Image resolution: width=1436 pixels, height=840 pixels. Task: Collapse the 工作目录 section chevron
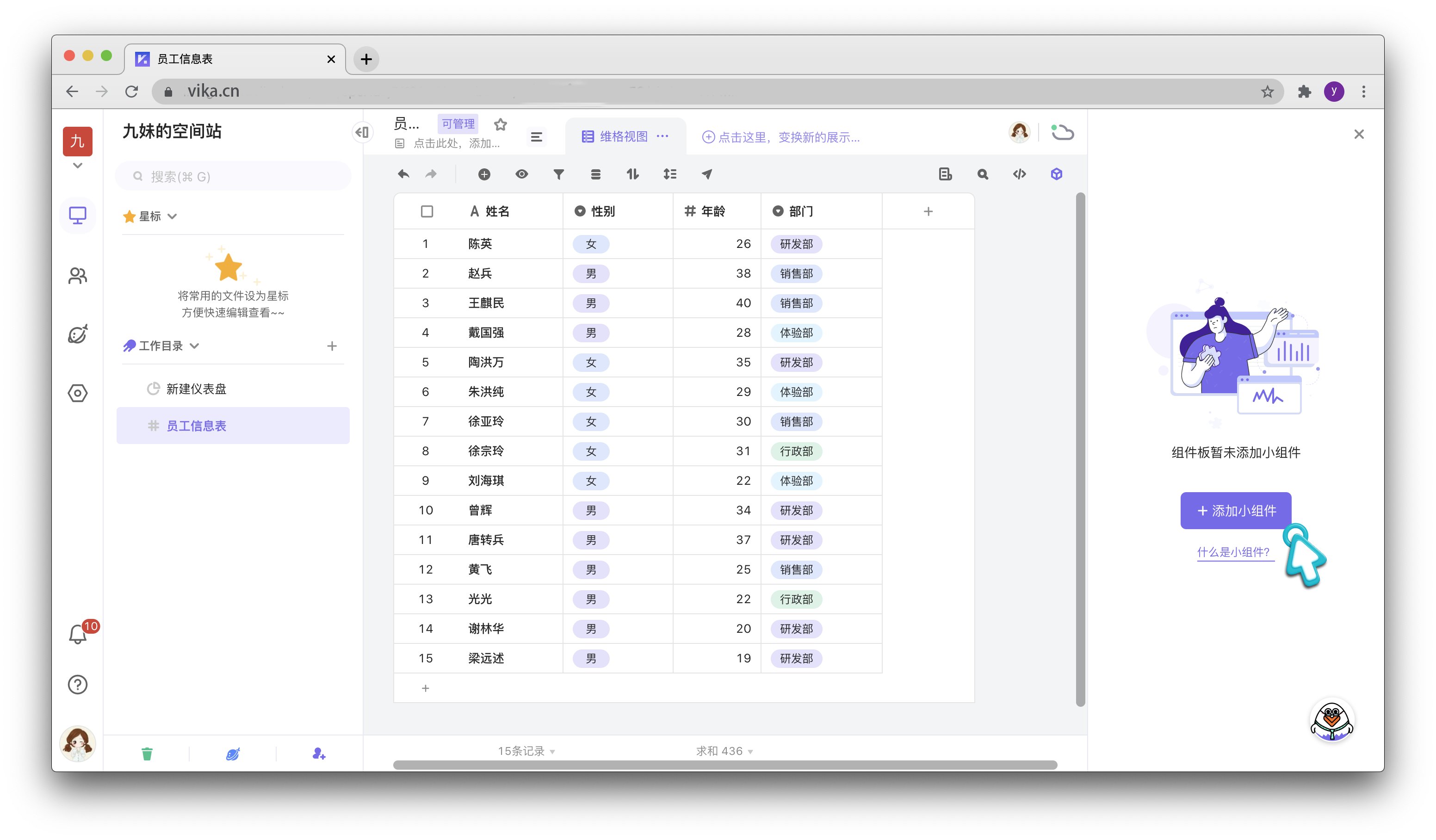[194, 346]
